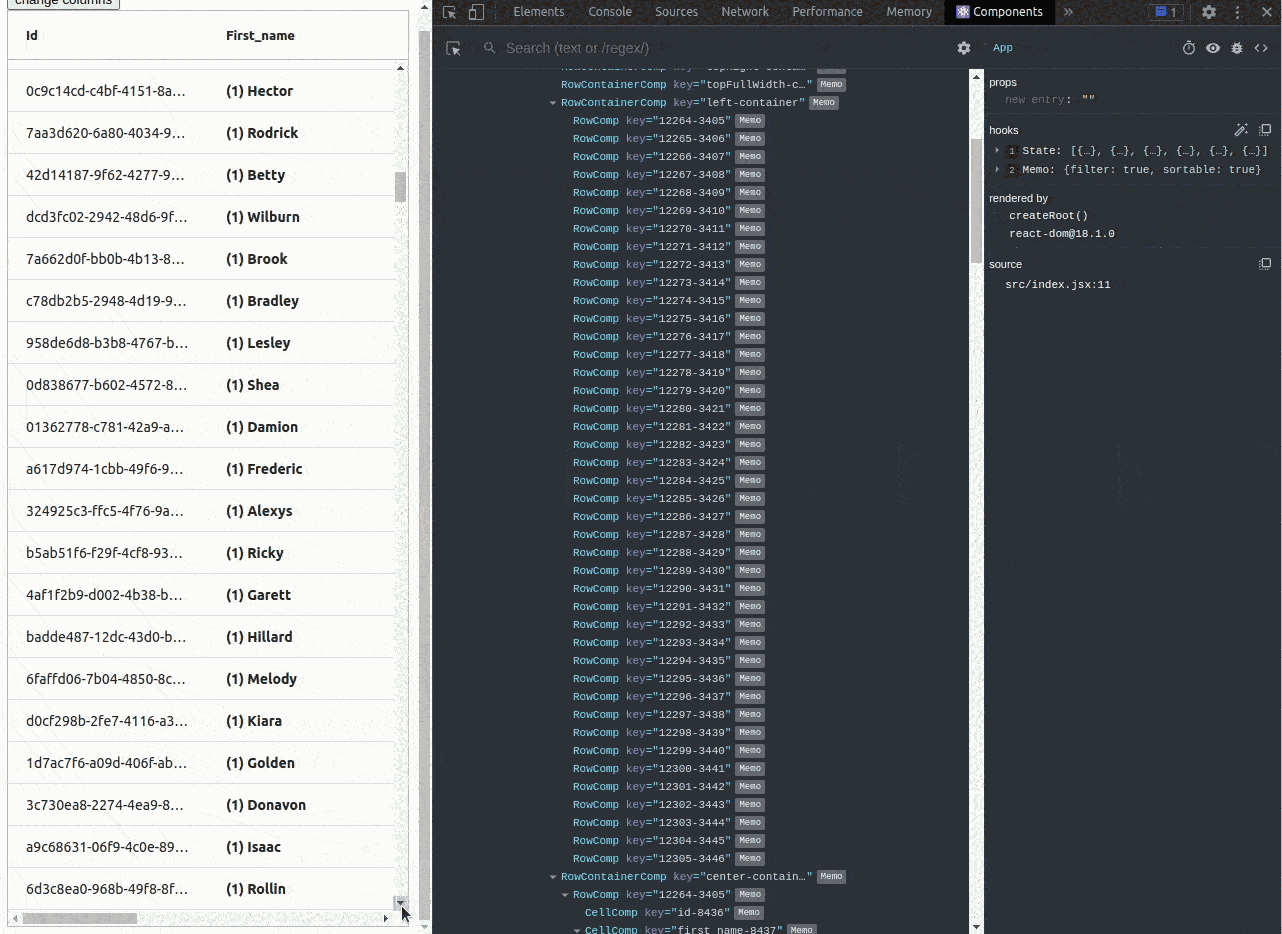Copy hooks to clipboard icon
Screen dimensions: 1282x934
click(1265, 130)
